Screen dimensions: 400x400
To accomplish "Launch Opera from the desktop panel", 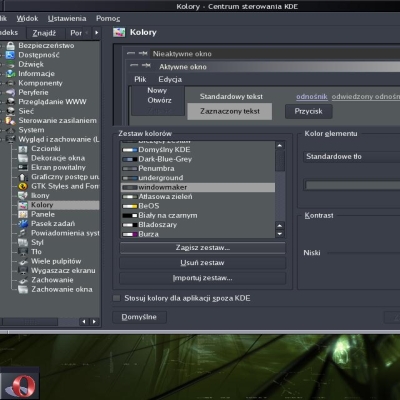I will tap(21, 386).
